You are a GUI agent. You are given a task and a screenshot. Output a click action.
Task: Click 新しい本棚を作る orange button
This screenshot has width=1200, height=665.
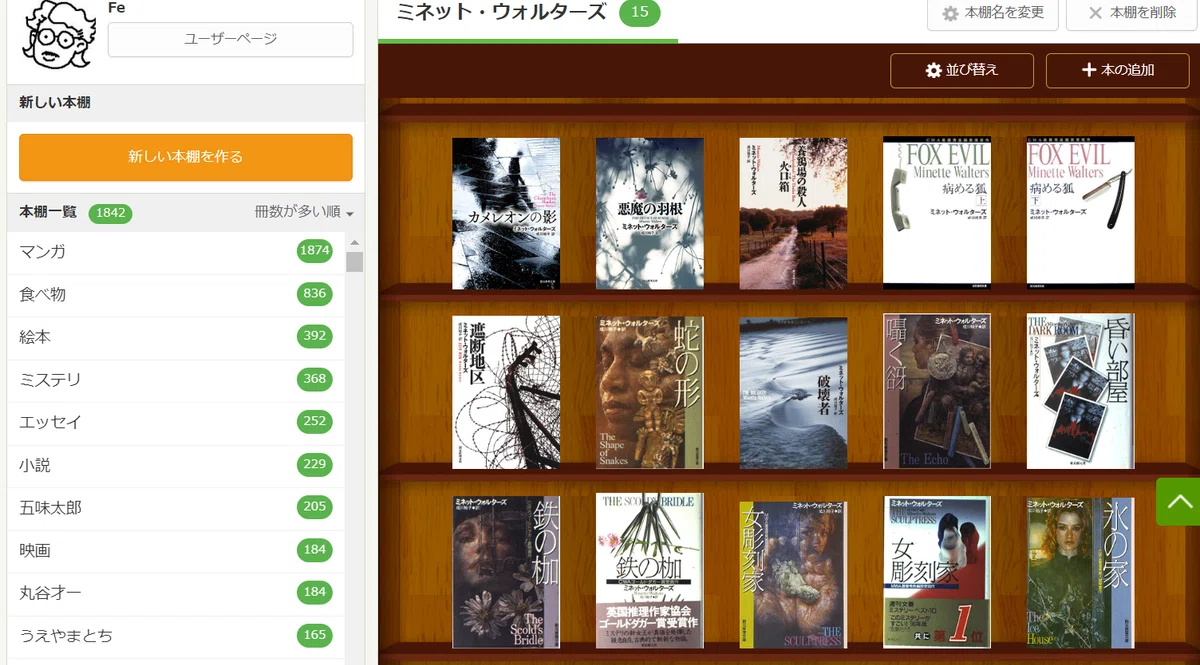coord(186,157)
